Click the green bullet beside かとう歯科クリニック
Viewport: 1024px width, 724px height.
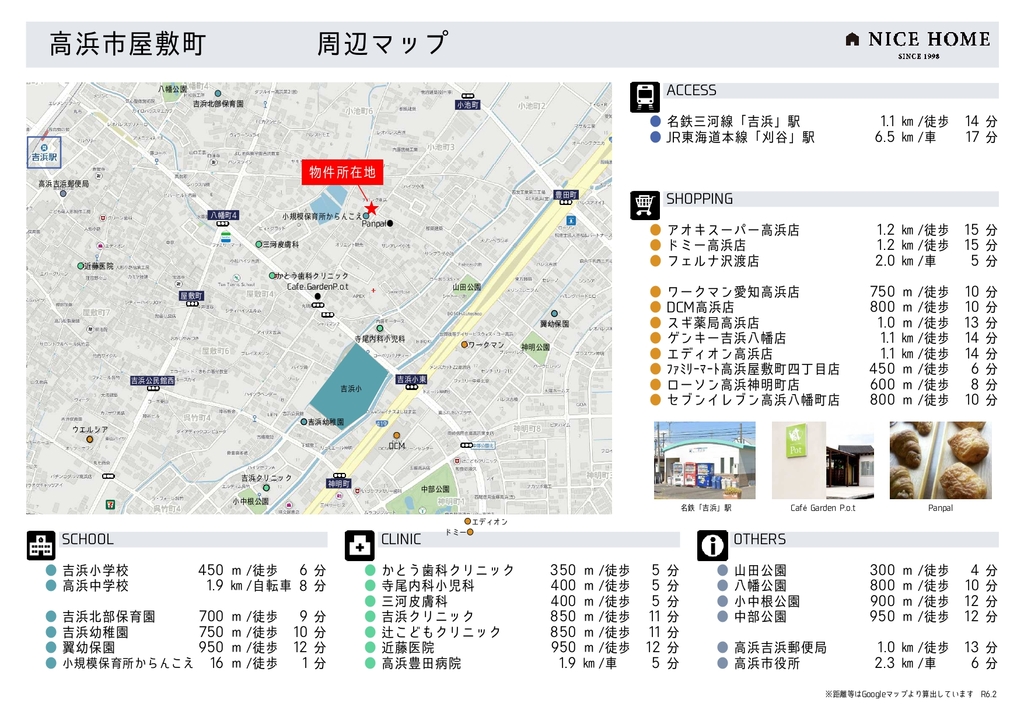pos(370,570)
